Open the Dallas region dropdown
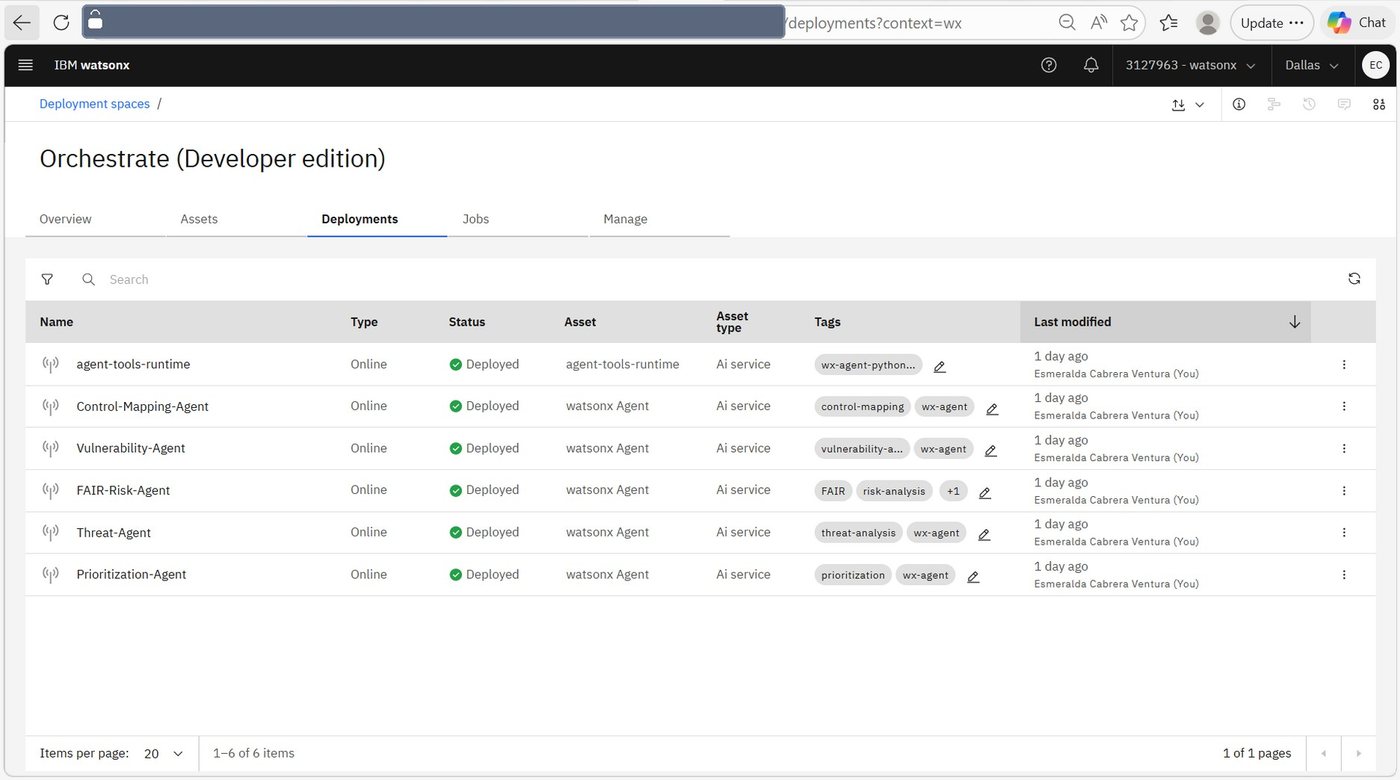The image size is (1400, 780). (x=1312, y=65)
